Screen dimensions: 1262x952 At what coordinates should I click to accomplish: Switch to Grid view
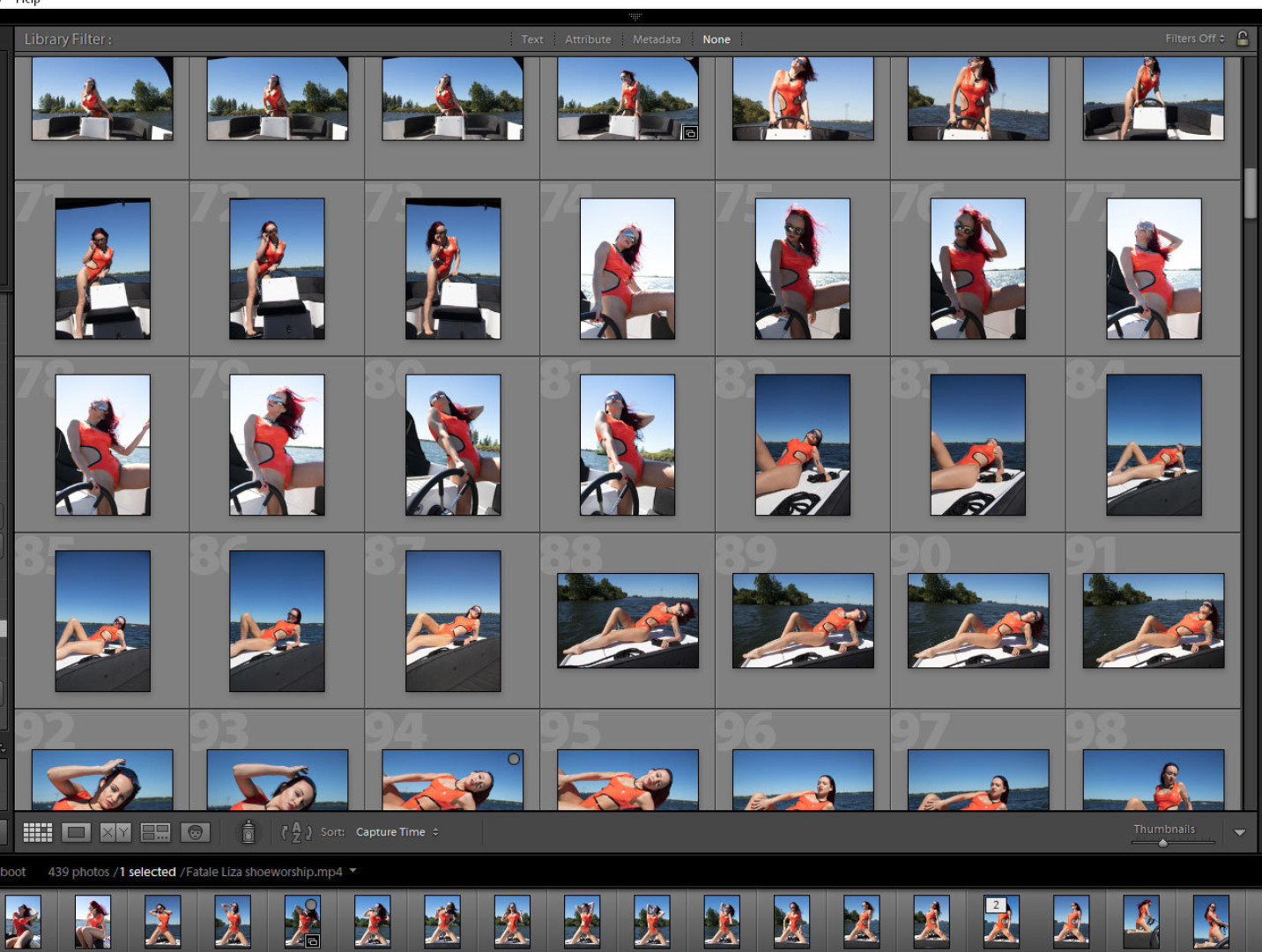pyautogui.click(x=37, y=832)
